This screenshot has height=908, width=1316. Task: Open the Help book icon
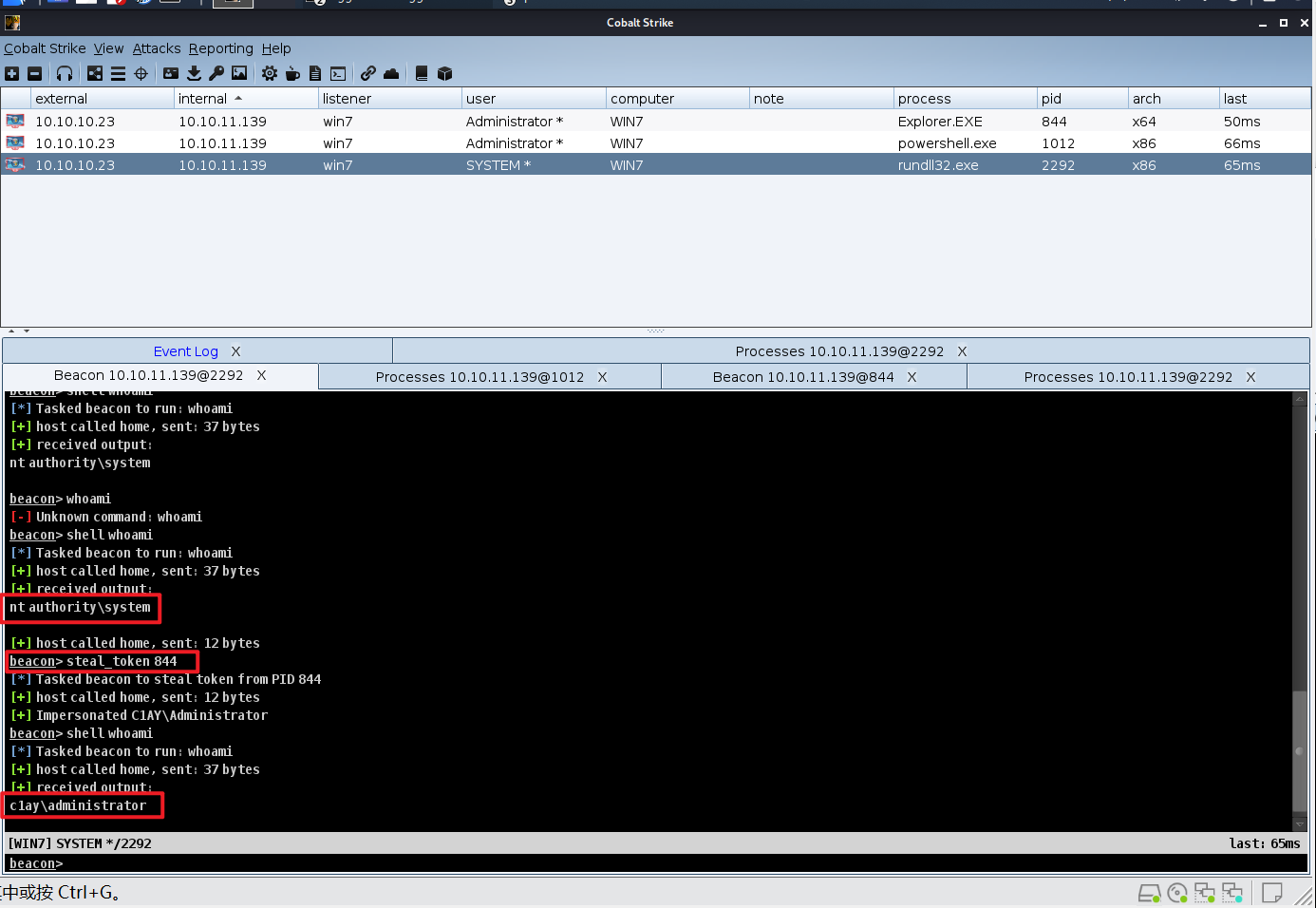422,73
